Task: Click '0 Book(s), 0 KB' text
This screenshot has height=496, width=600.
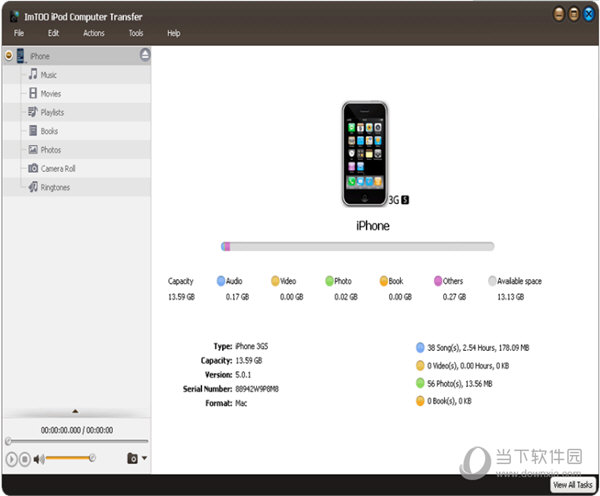Action: coord(449,401)
